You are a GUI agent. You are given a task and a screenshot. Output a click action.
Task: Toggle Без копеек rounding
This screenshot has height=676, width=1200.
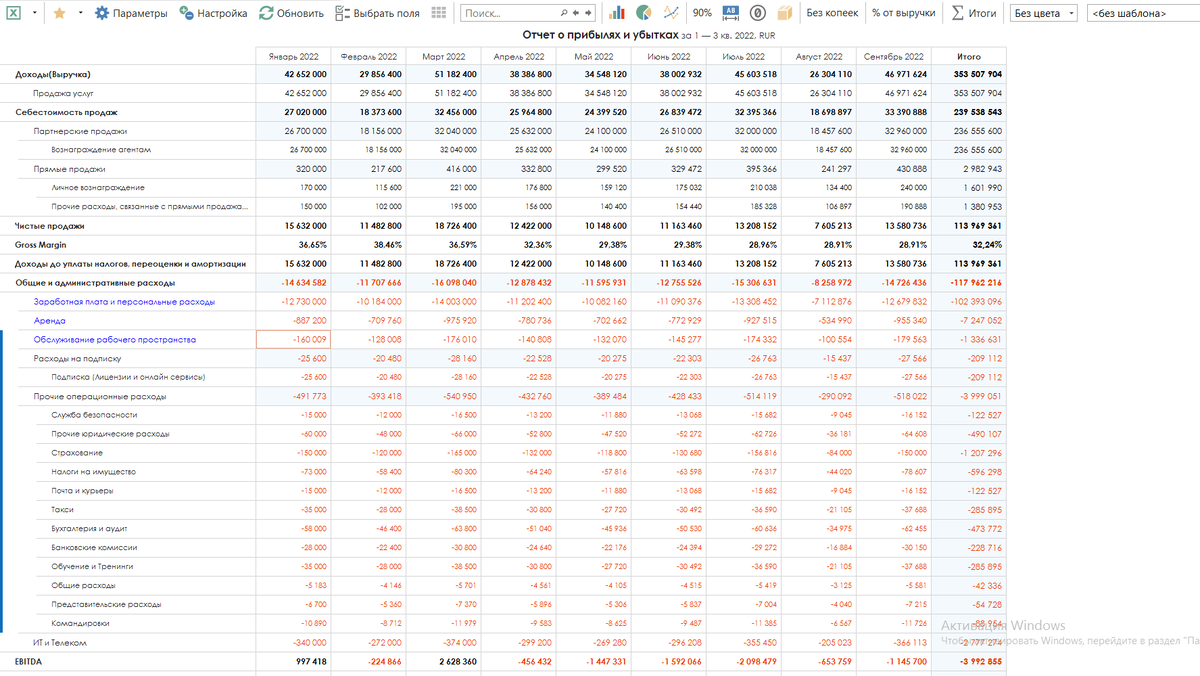click(833, 13)
